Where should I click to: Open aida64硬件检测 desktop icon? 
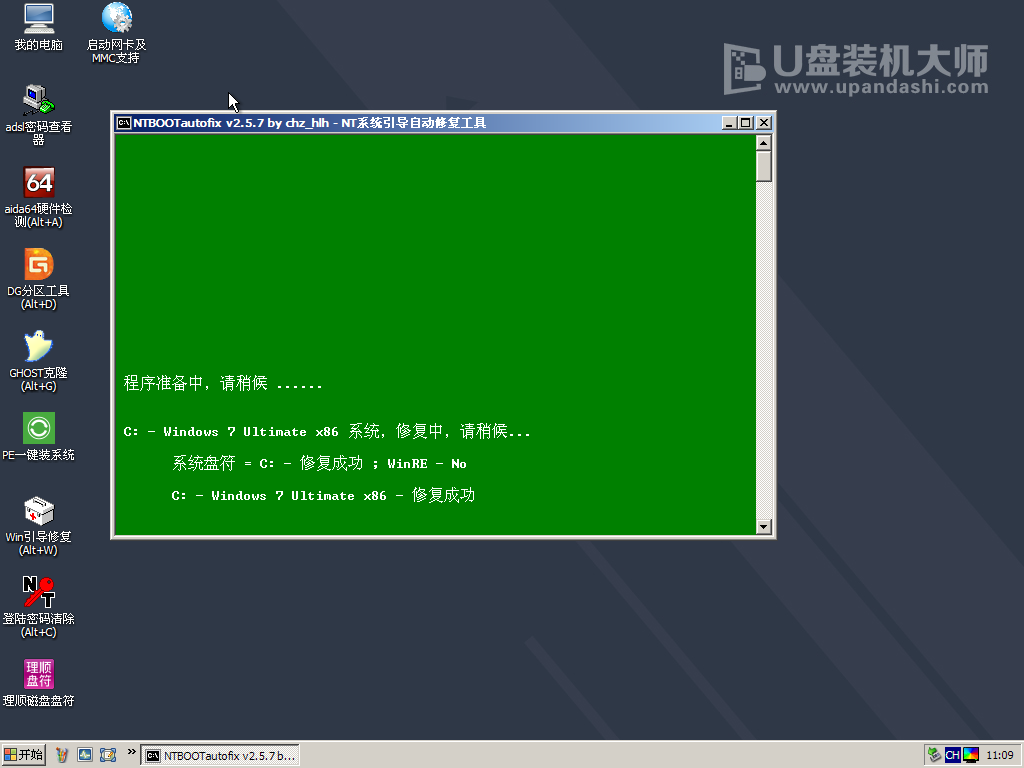tap(38, 182)
